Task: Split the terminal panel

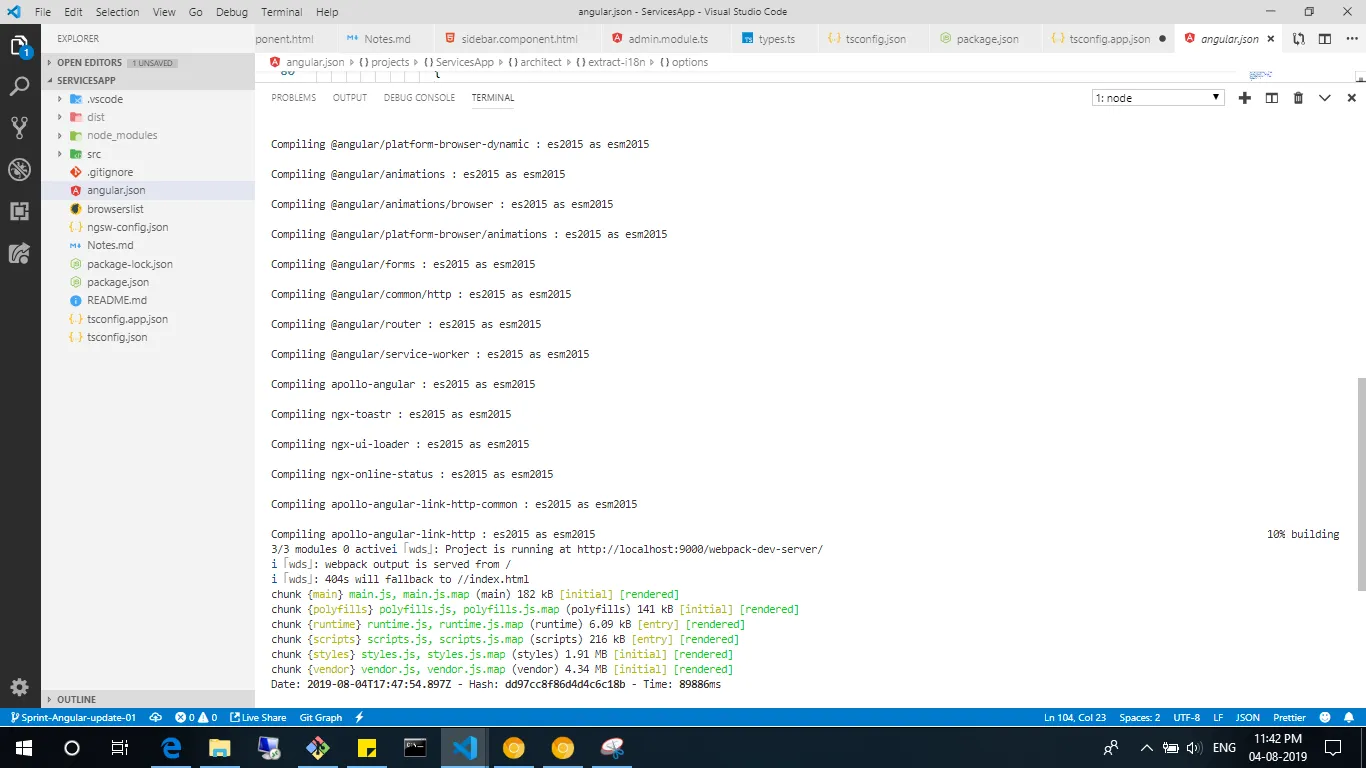Action: click(1272, 98)
